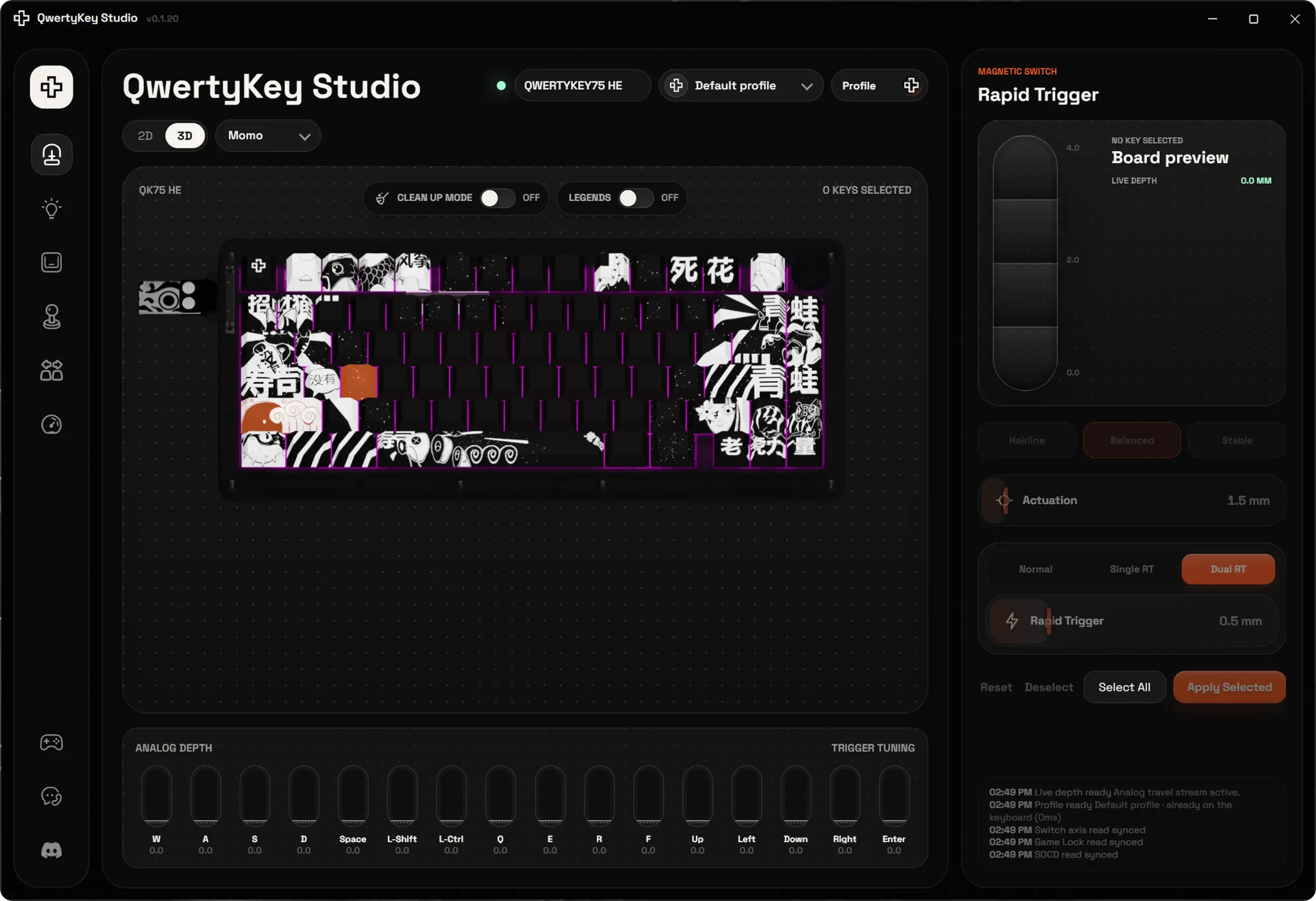Click the QwertyKey title bar logo
The height and width of the screenshot is (901, 1316).
[x=22, y=18]
